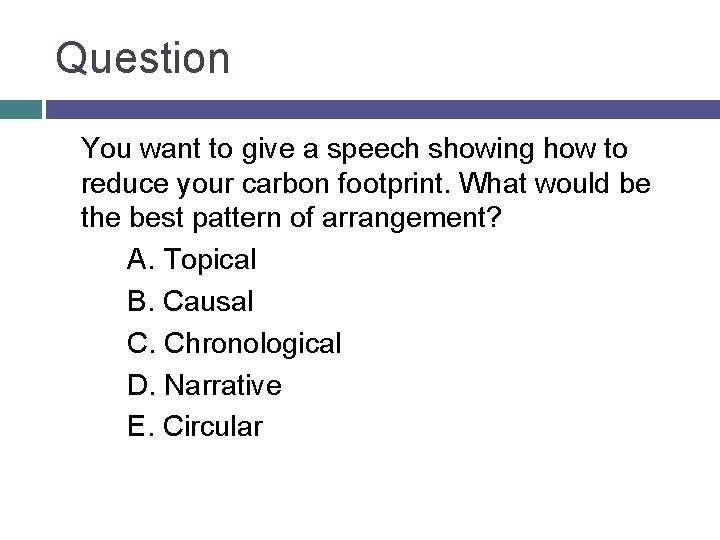Click the "Question" slide title

(x=143, y=58)
